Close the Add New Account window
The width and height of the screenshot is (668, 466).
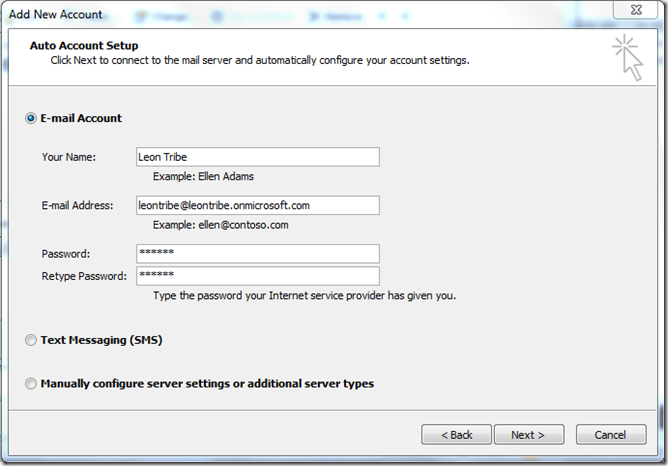pyautogui.click(x=636, y=9)
